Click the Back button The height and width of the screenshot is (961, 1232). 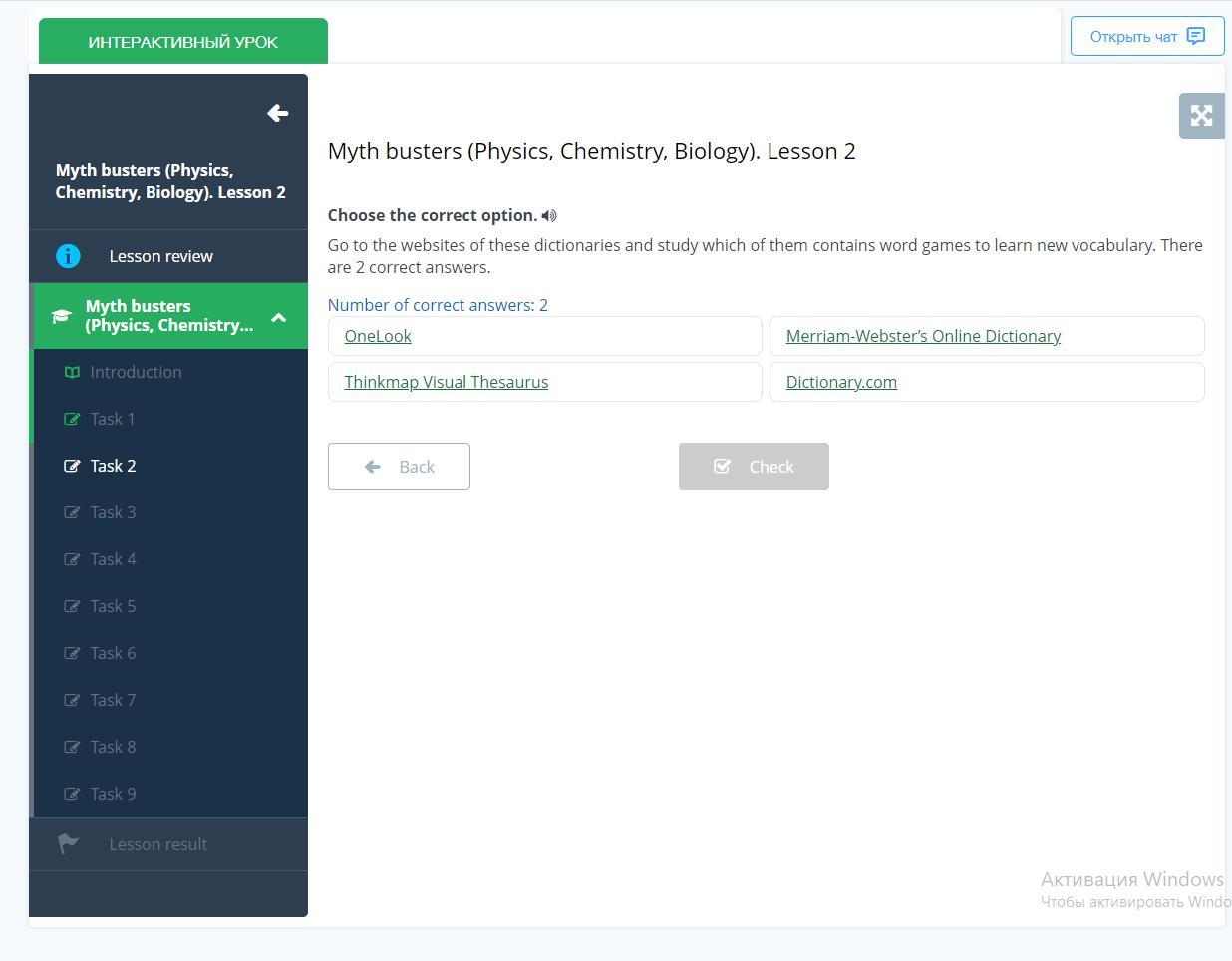pyautogui.click(x=399, y=467)
